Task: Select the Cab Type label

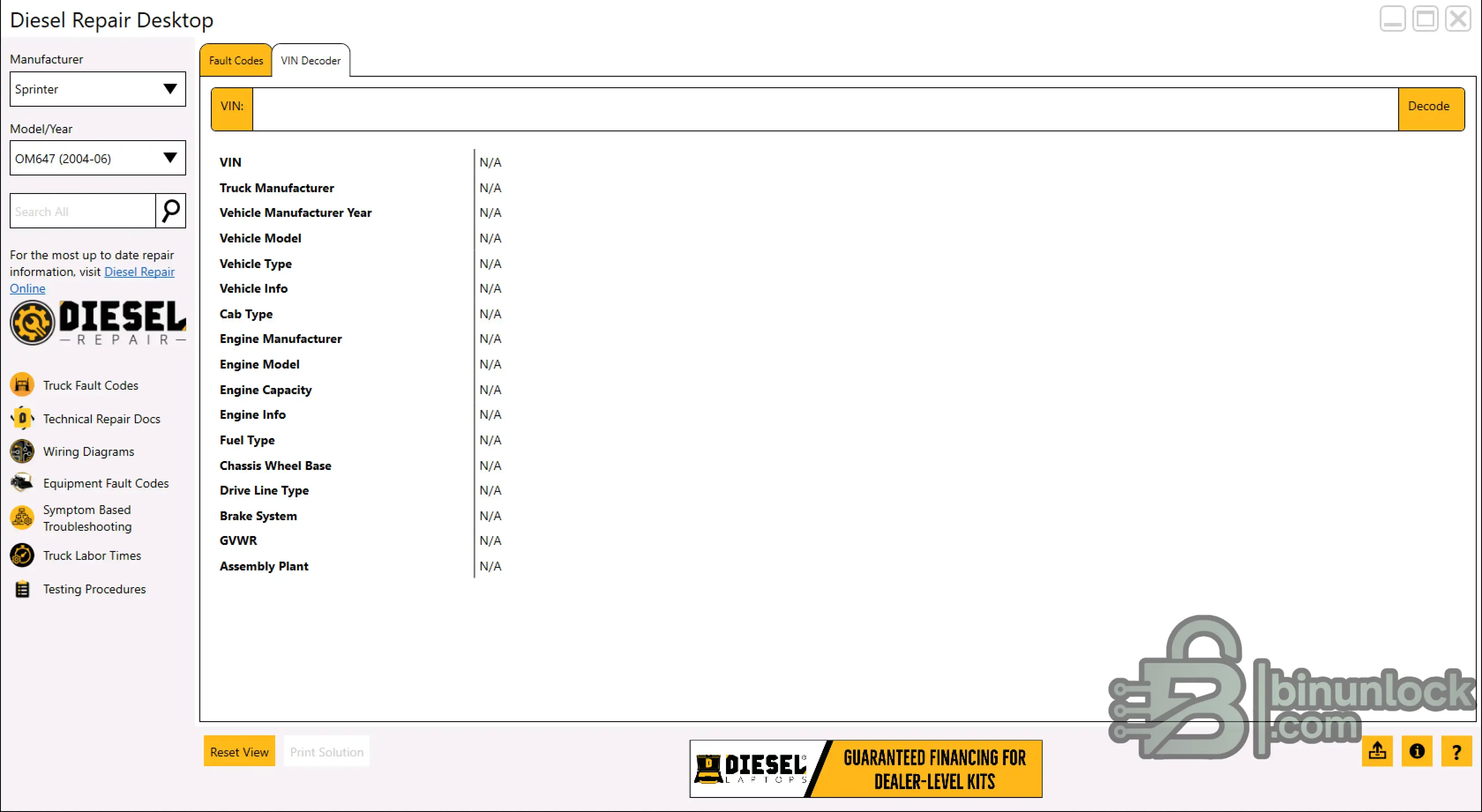Action: click(246, 314)
